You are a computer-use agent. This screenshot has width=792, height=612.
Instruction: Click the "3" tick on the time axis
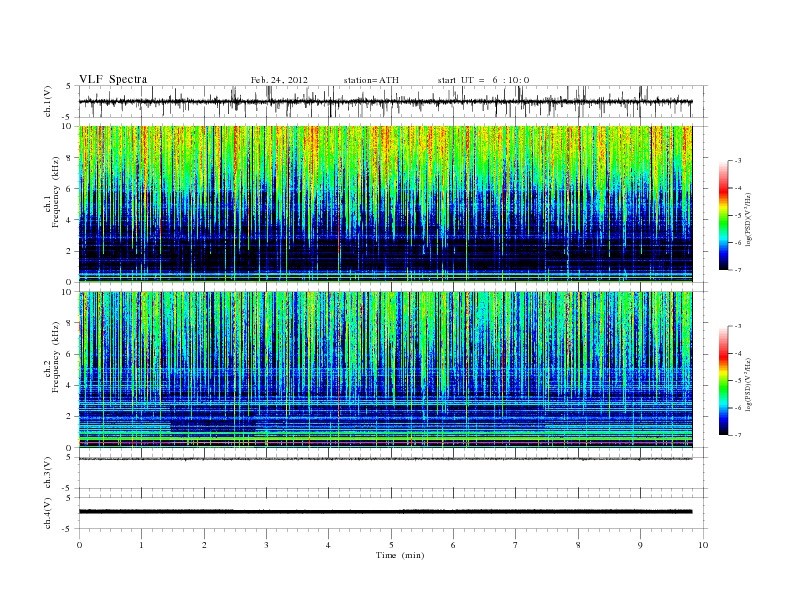point(266,545)
